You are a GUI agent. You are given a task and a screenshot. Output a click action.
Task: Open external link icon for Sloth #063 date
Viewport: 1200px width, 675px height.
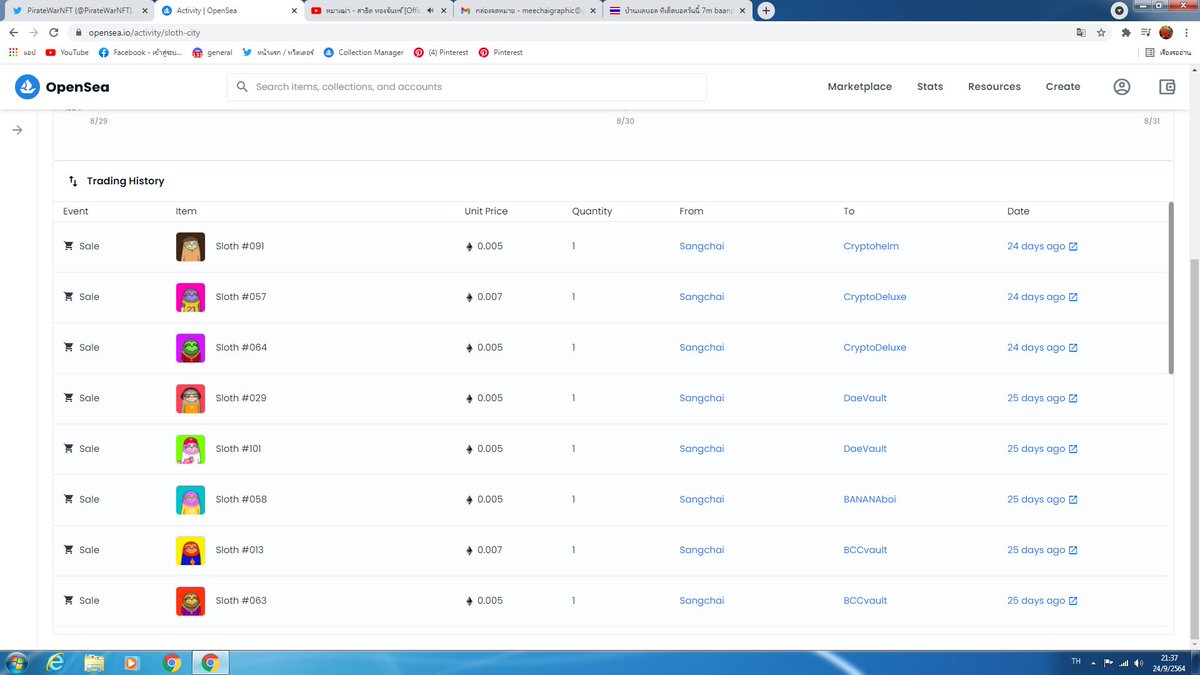(x=1073, y=601)
